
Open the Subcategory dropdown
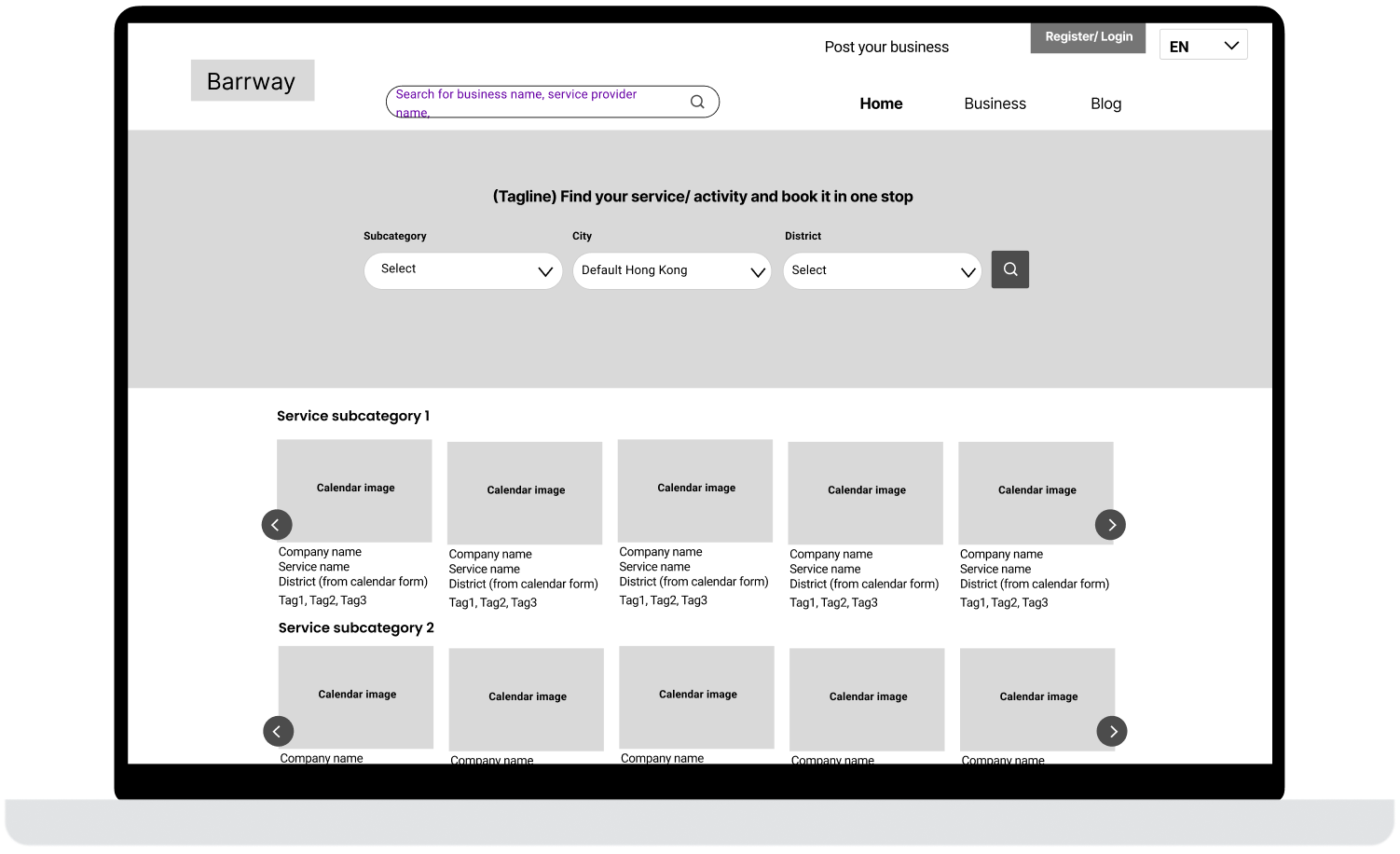pos(463,270)
